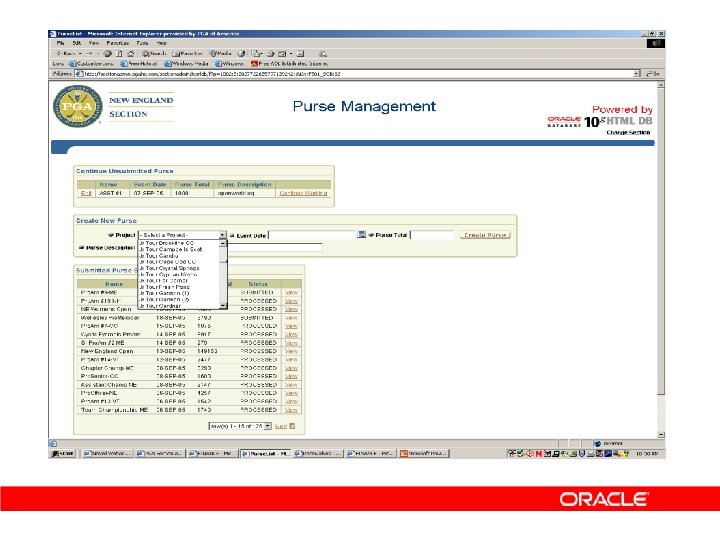This screenshot has height=540, width=720.
Task: Open the address bar history dropdown arrow
Action: coord(636,73)
